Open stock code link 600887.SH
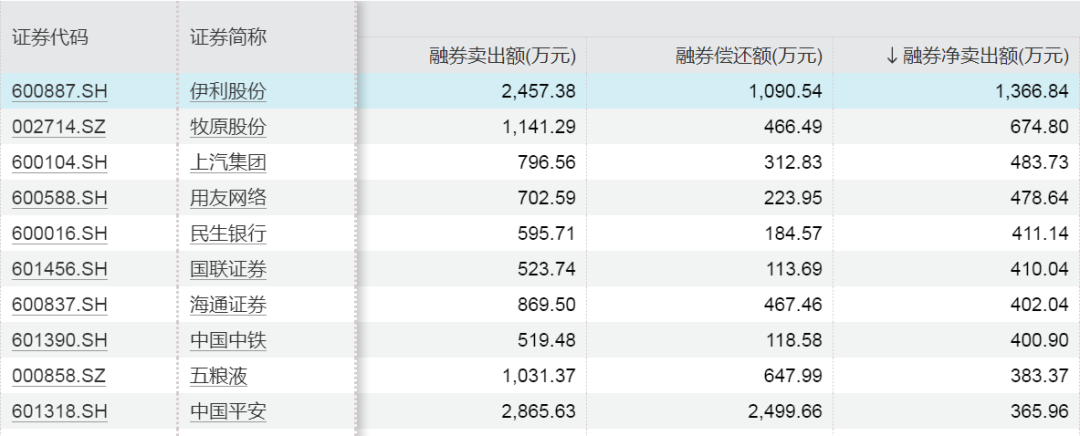Screen dimensions: 1080x436 pyautogui.click(x=59, y=92)
